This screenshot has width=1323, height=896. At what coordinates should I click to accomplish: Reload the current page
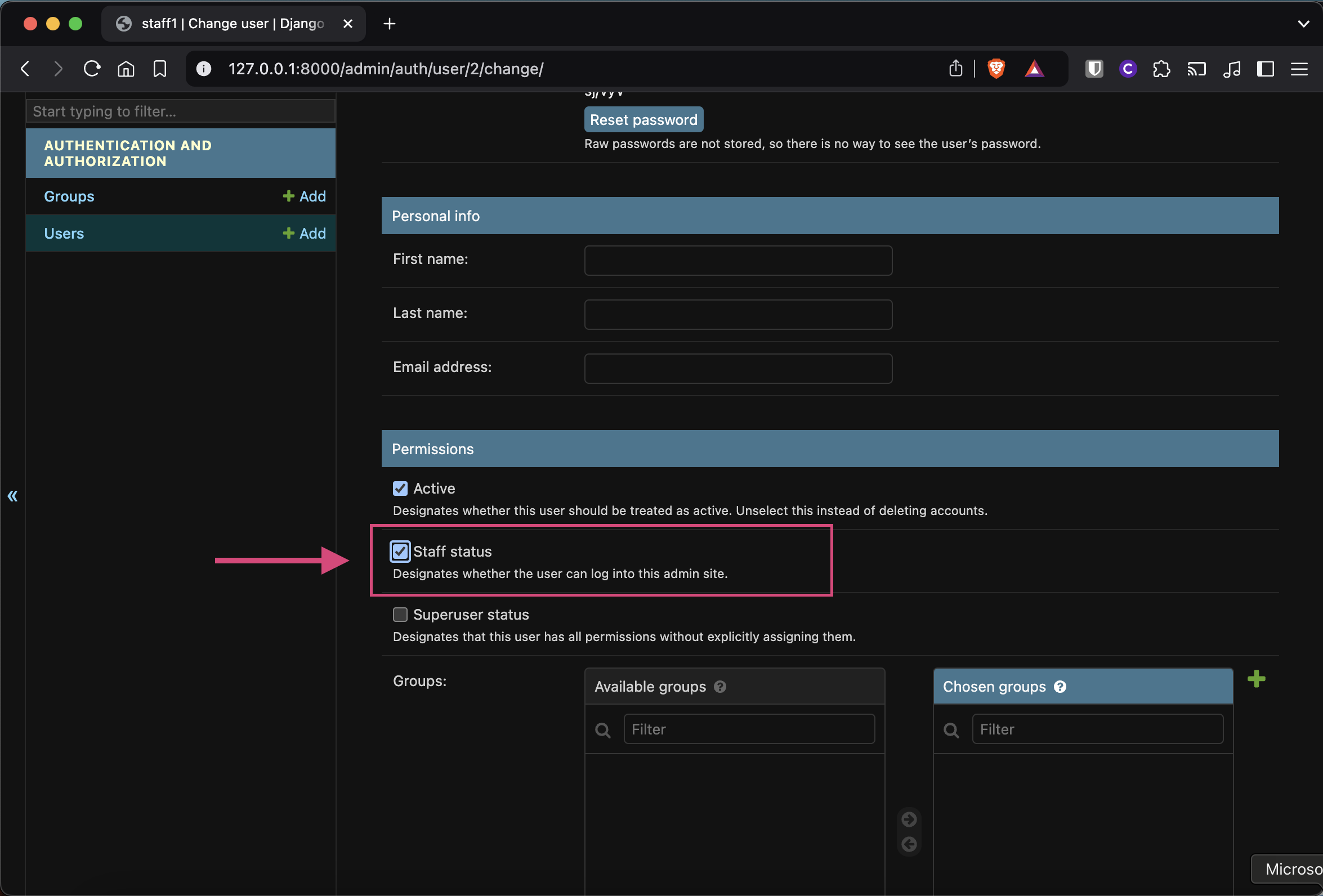click(91, 68)
